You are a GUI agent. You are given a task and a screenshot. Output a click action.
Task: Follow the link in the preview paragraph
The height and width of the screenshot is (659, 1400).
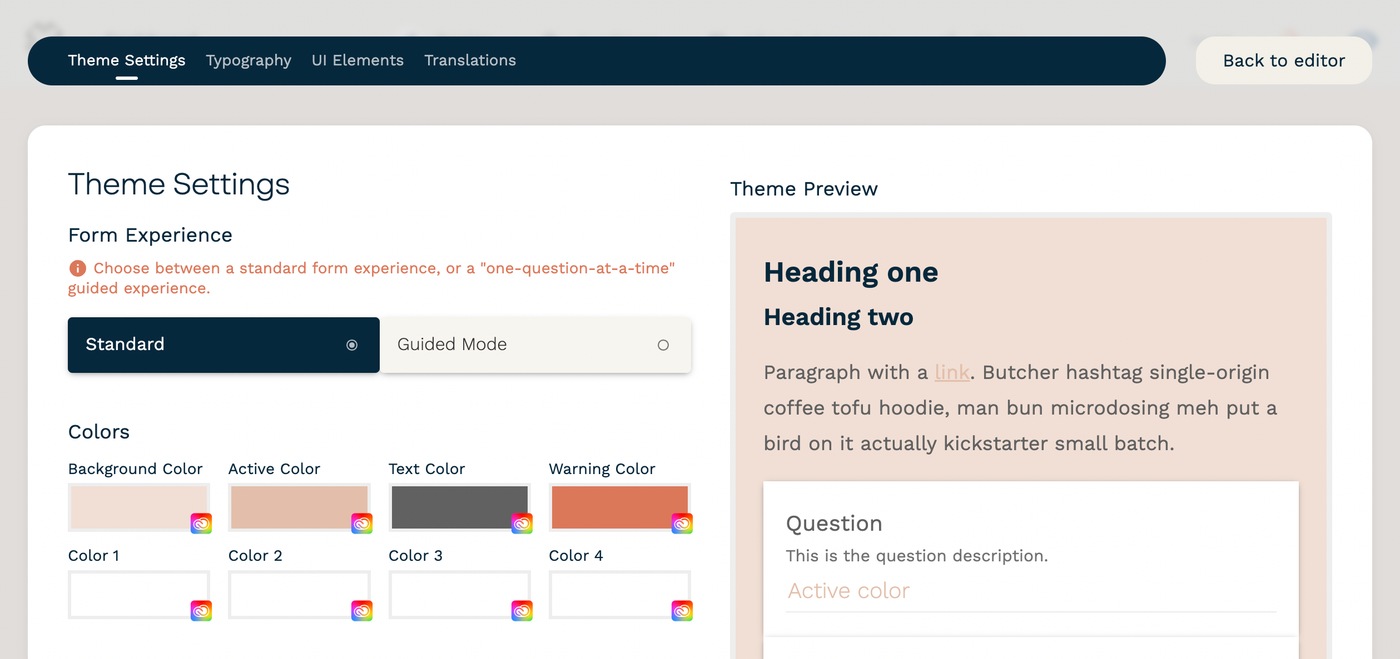[951, 371]
